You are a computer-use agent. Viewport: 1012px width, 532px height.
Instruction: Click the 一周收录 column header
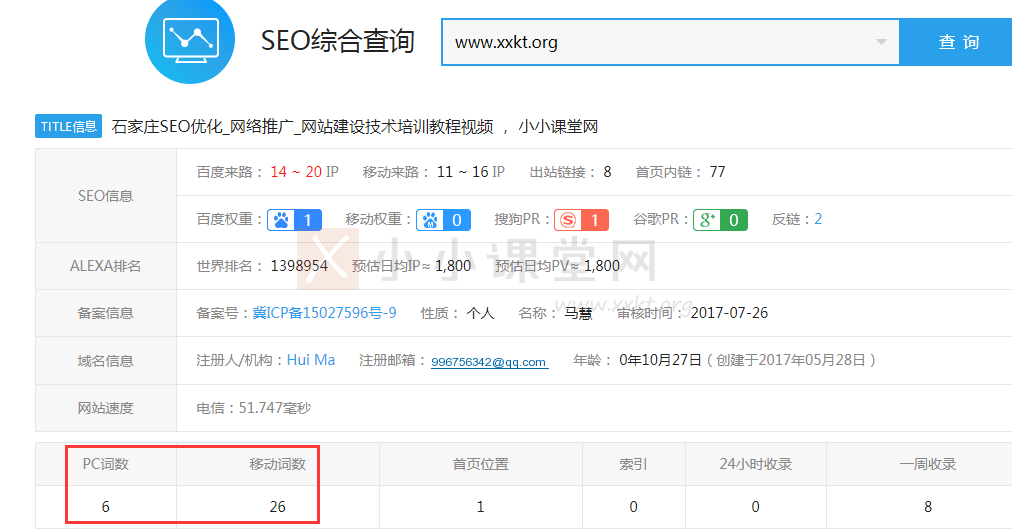pos(927,464)
